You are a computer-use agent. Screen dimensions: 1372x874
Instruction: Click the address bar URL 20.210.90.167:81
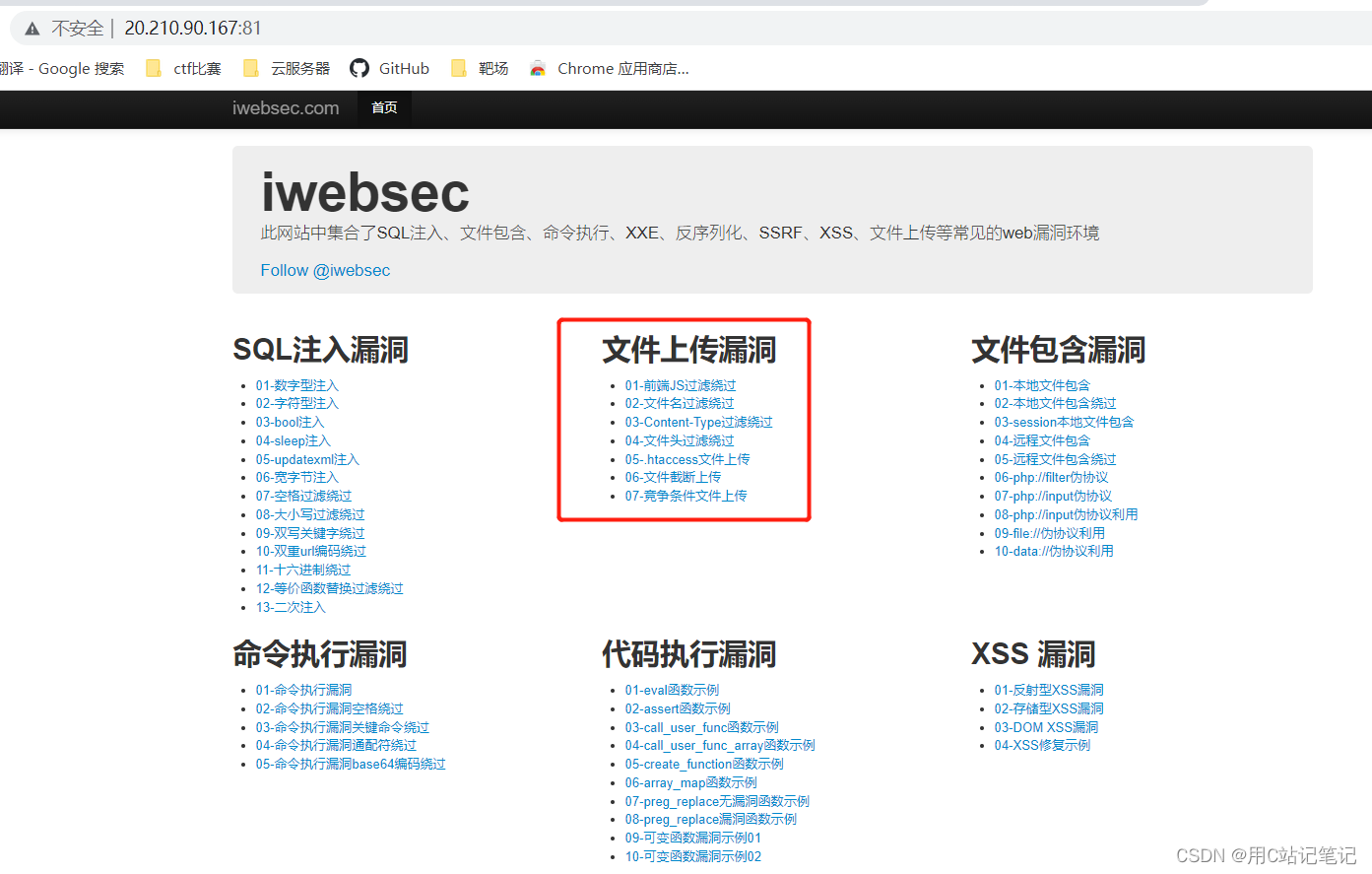tap(193, 28)
